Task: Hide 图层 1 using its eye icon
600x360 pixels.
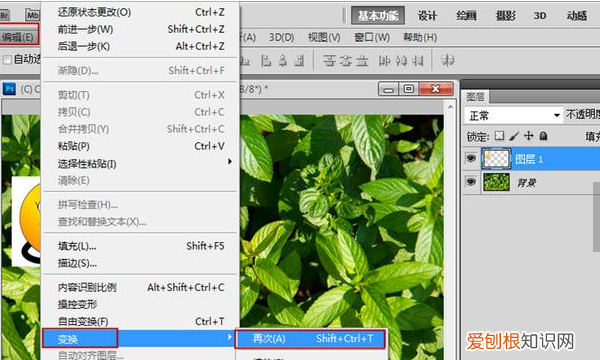Action: pos(471,158)
